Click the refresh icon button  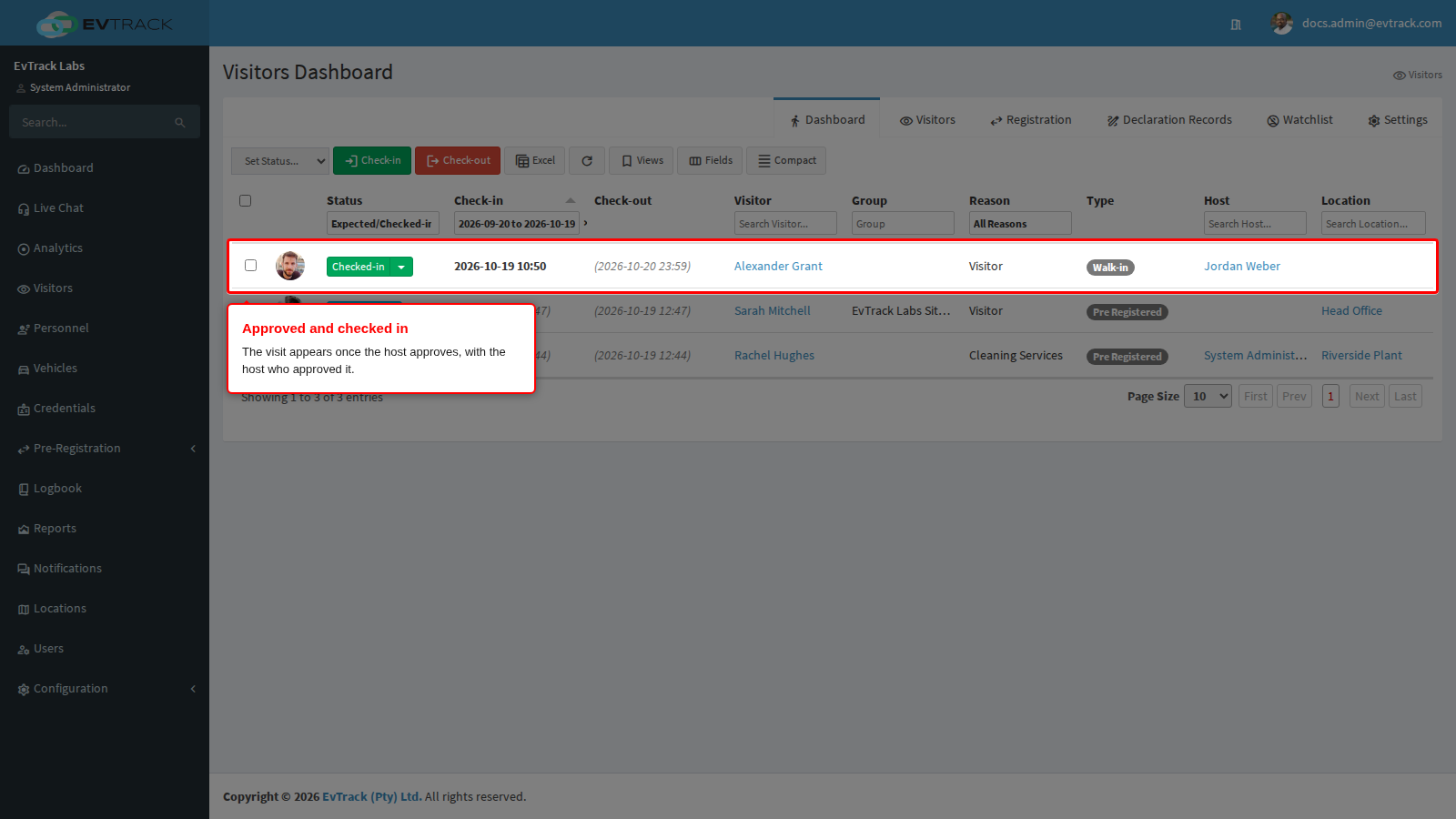pyautogui.click(x=587, y=160)
